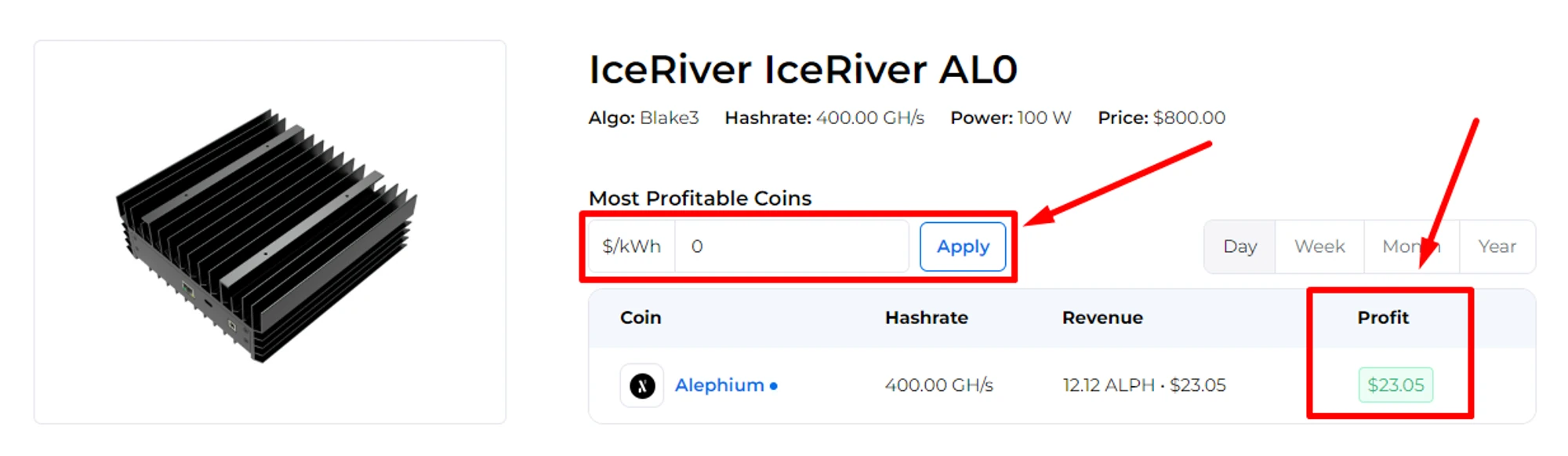Image resolution: width=1568 pixels, height=456 pixels.
Task: Click the Profit column header
Action: [x=1383, y=318]
